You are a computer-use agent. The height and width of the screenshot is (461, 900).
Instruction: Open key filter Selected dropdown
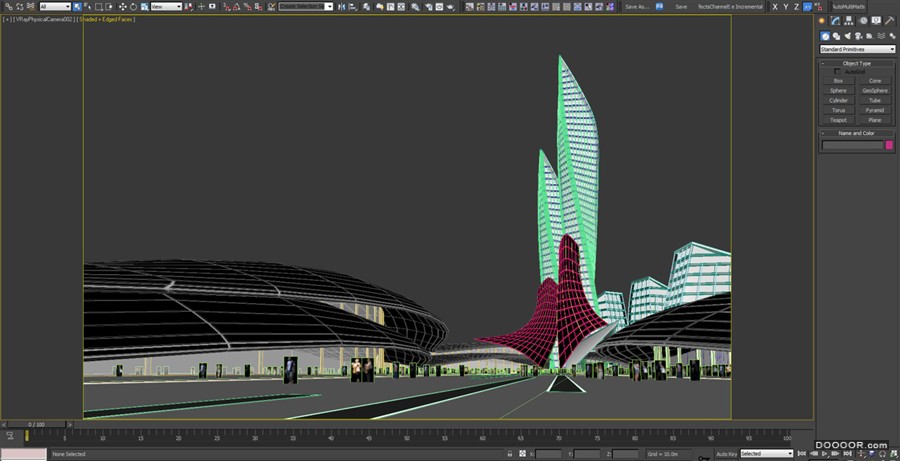click(x=766, y=454)
